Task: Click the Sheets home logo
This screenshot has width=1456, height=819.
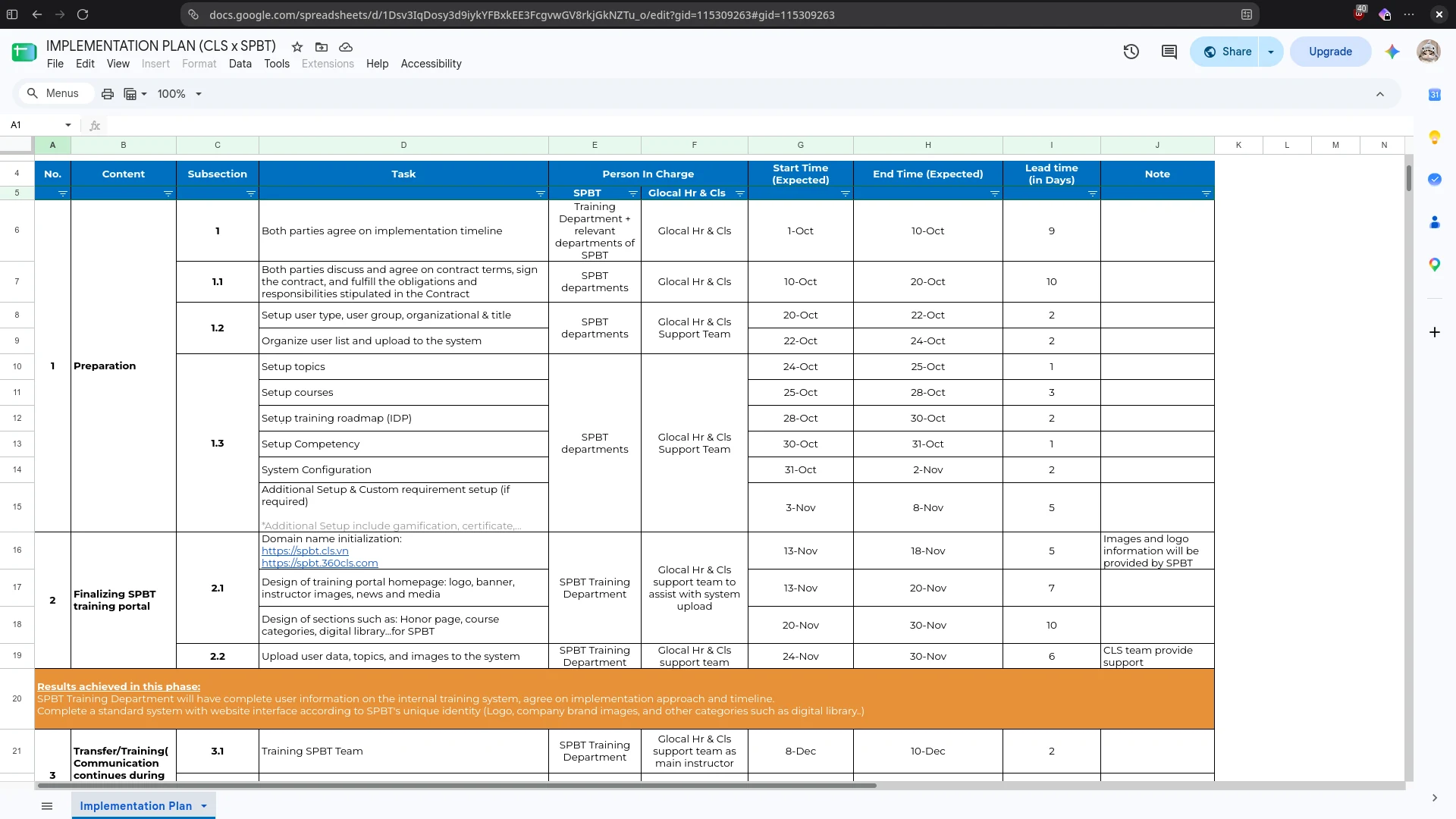Action: pos(24,52)
